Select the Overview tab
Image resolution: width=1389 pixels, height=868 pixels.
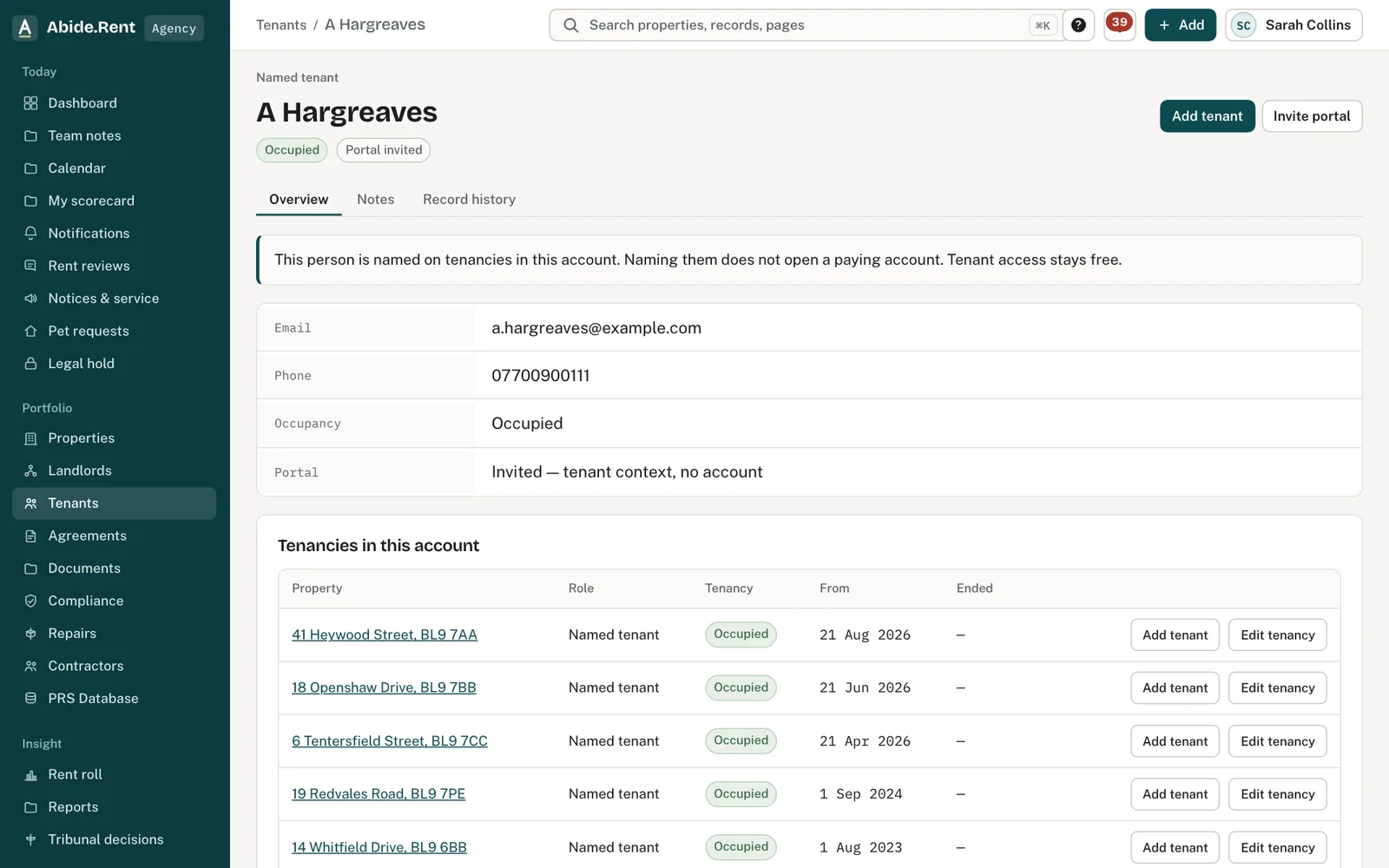[299, 200]
